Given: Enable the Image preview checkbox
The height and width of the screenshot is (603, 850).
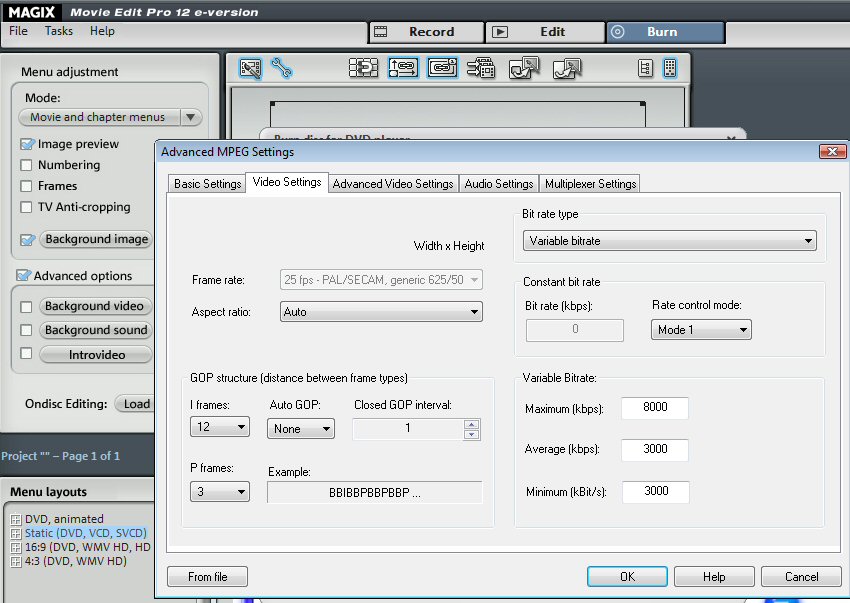Looking at the screenshot, I should point(26,144).
